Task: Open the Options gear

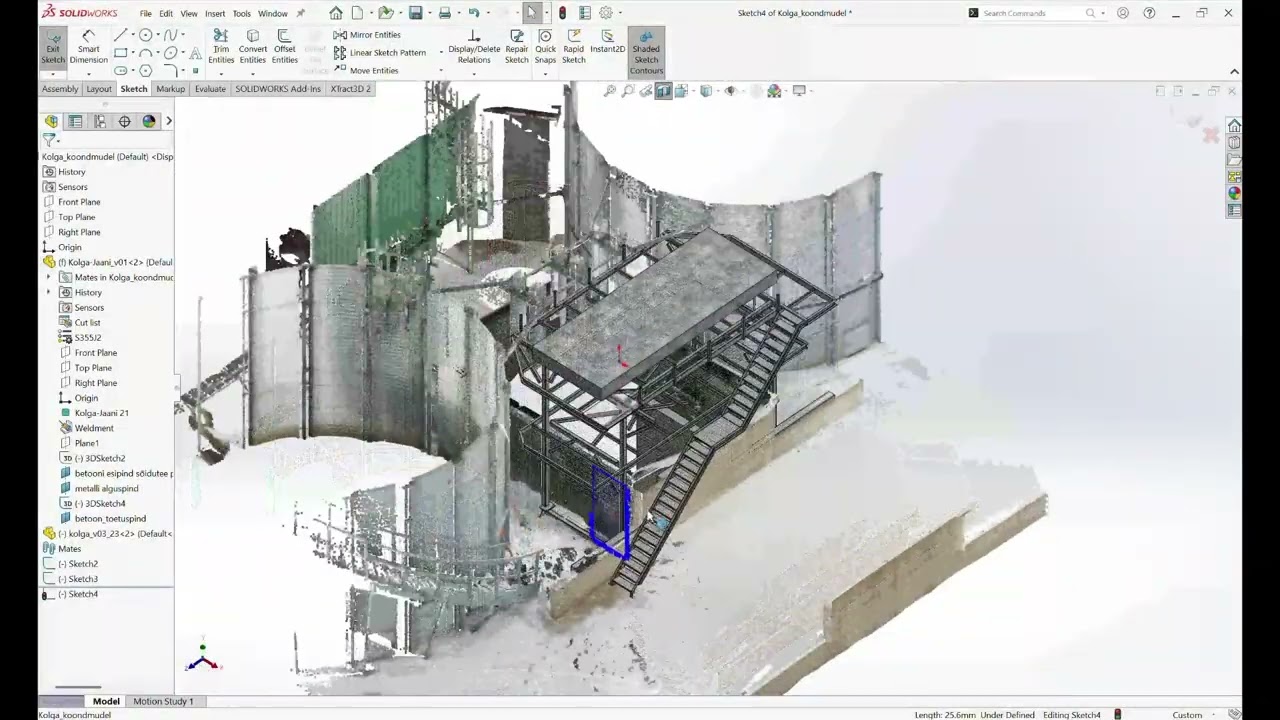Action: click(606, 13)
